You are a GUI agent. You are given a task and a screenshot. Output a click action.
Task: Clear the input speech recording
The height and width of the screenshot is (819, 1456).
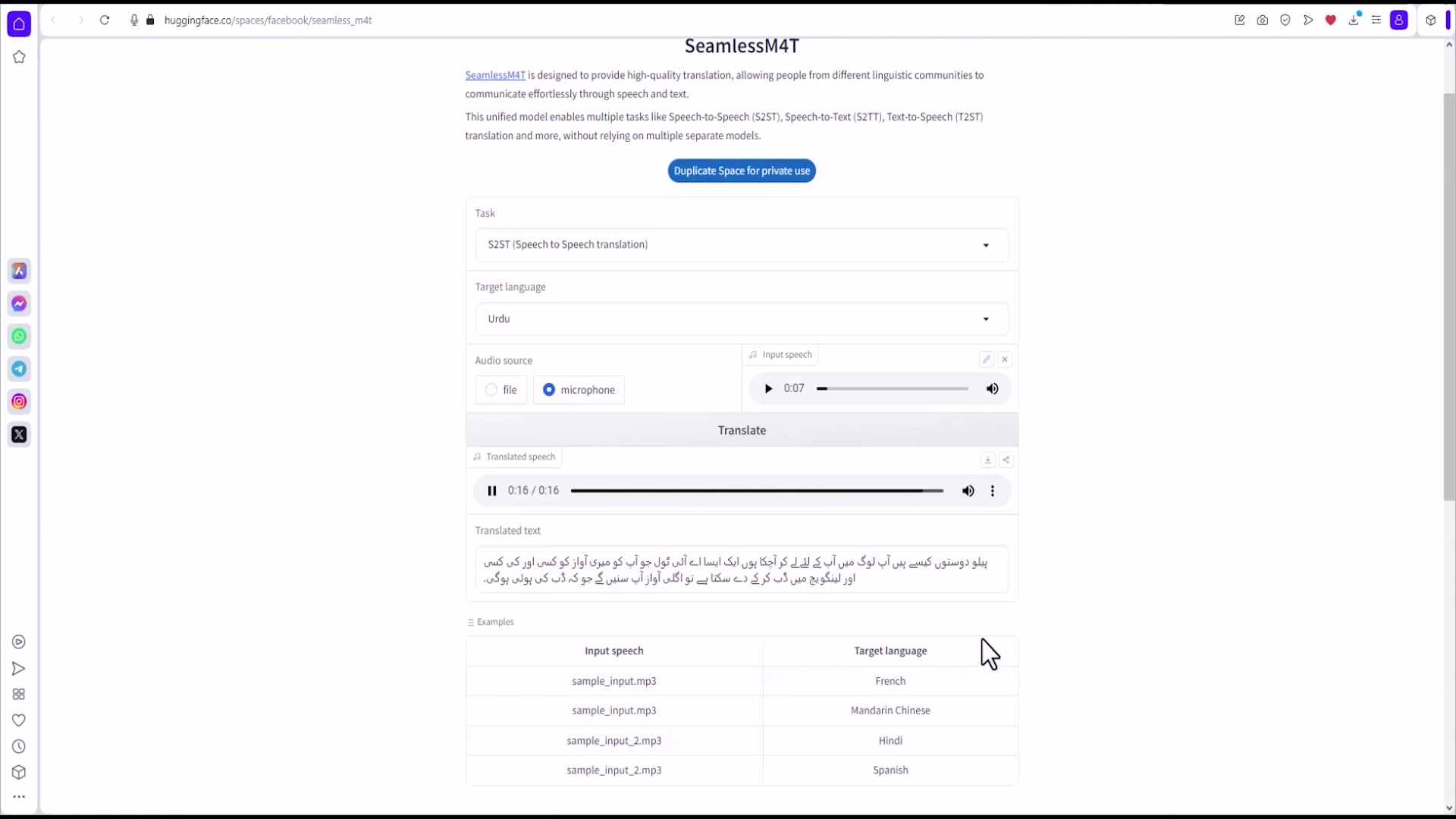pos(1005,359)
